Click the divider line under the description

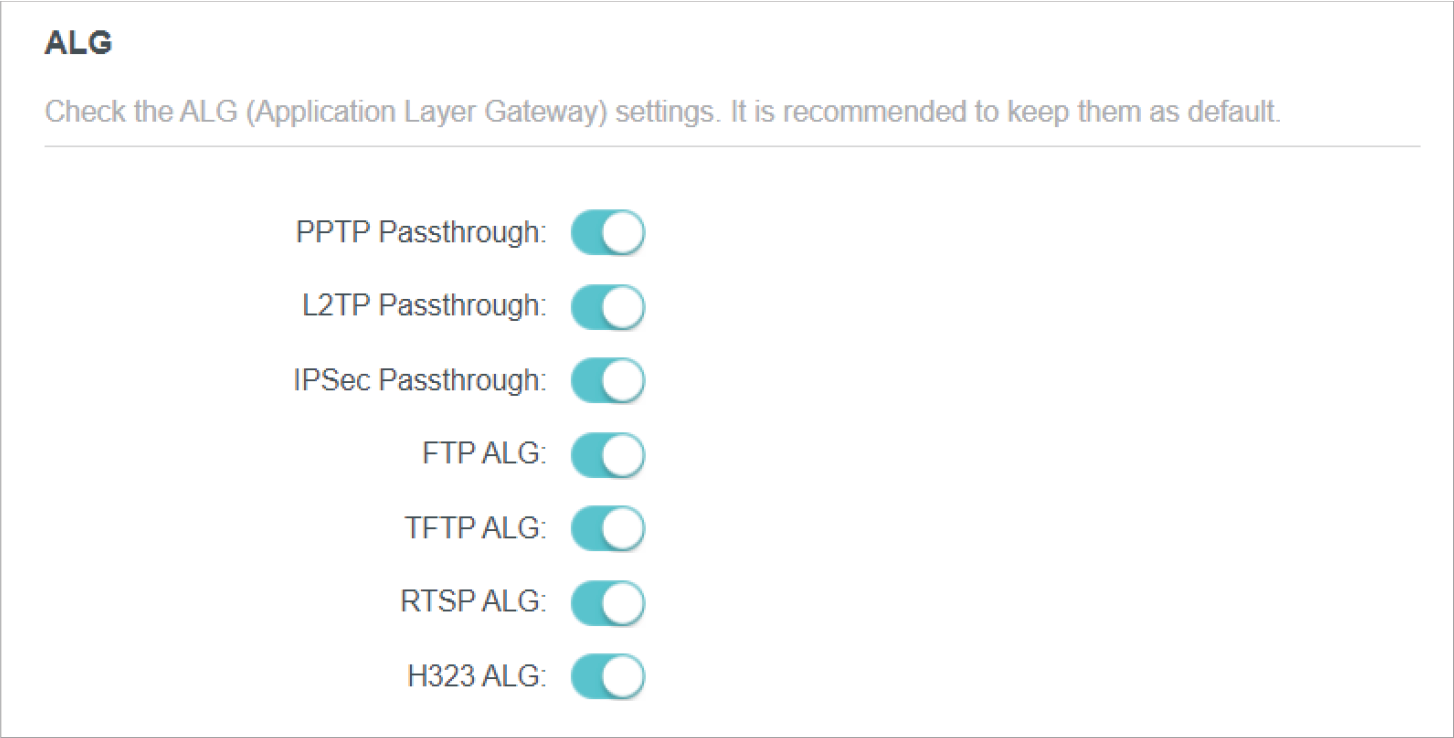pyautogui.click(x=732, y=147)
